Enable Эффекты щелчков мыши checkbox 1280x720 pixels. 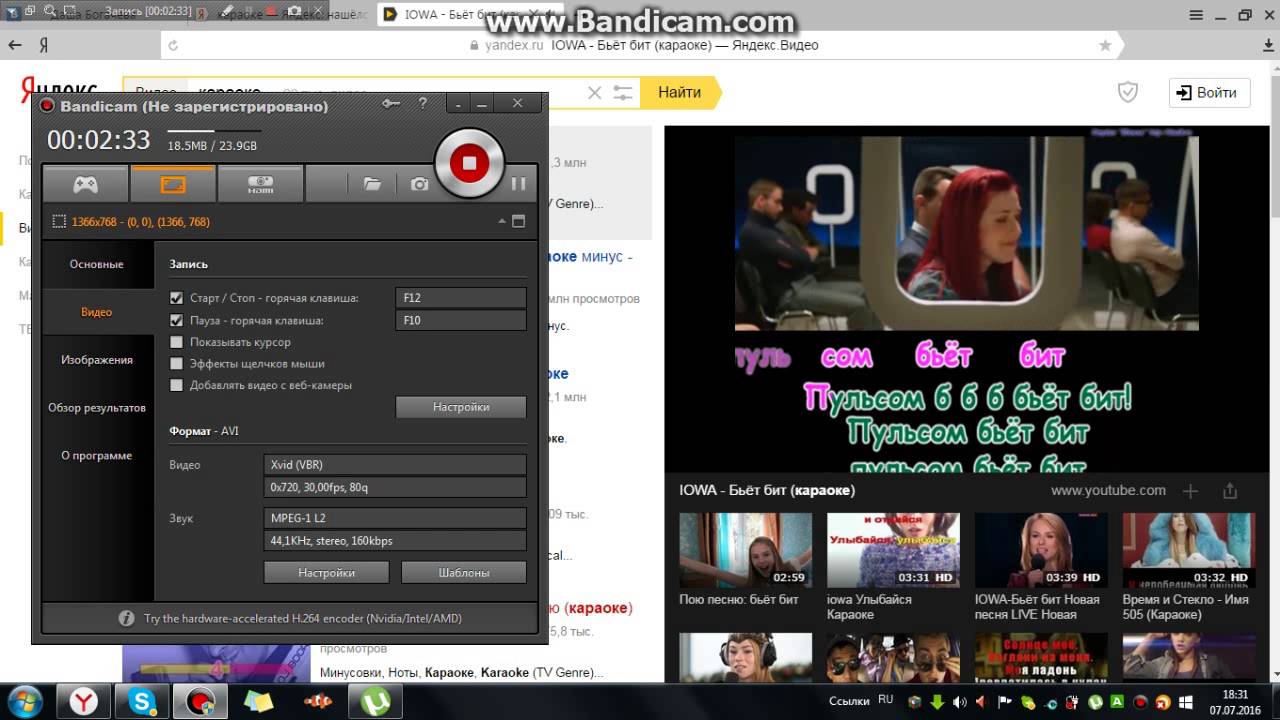[x=177, y=364]
